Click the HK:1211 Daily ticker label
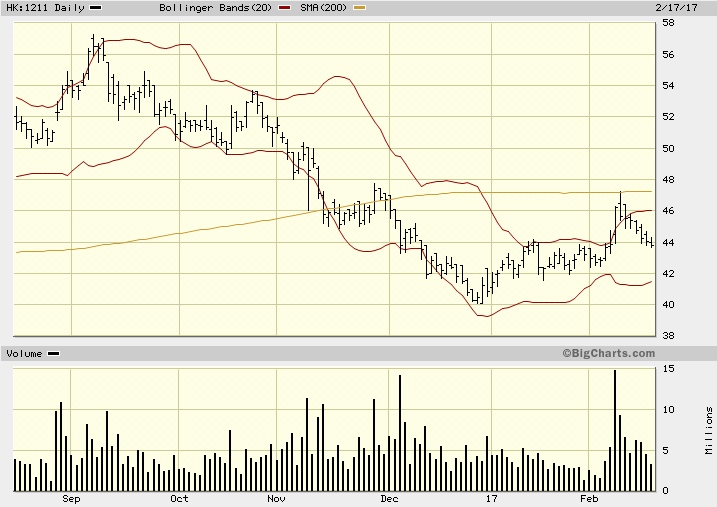The width and height of the screenshot is (717, 507). pos(45,8)
